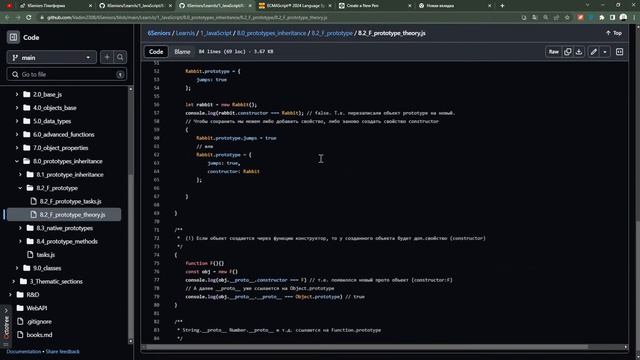
Task: Open the browser profile avatar
Action: 623,18
